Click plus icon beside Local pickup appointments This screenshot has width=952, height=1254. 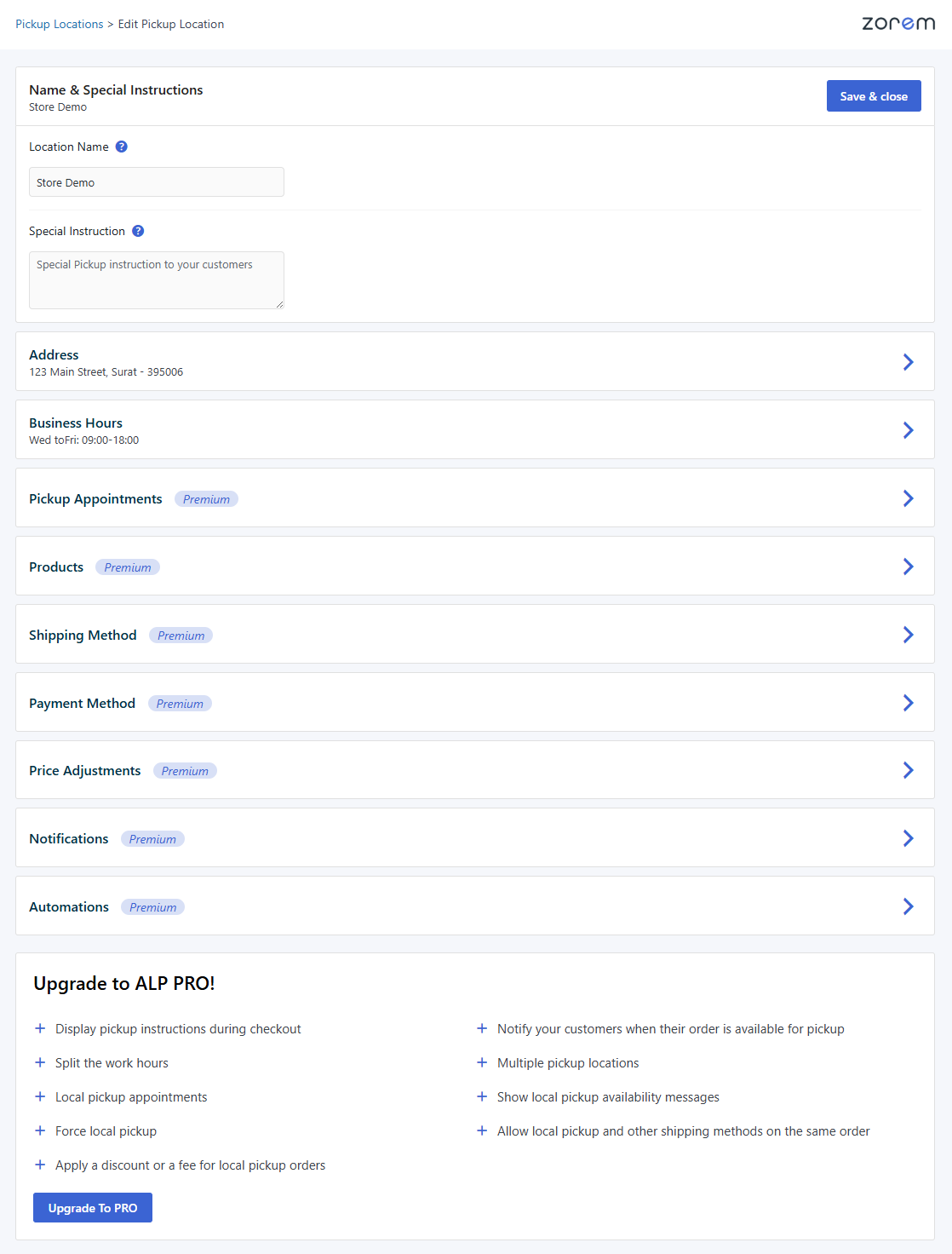click(x=40, y=1096)
